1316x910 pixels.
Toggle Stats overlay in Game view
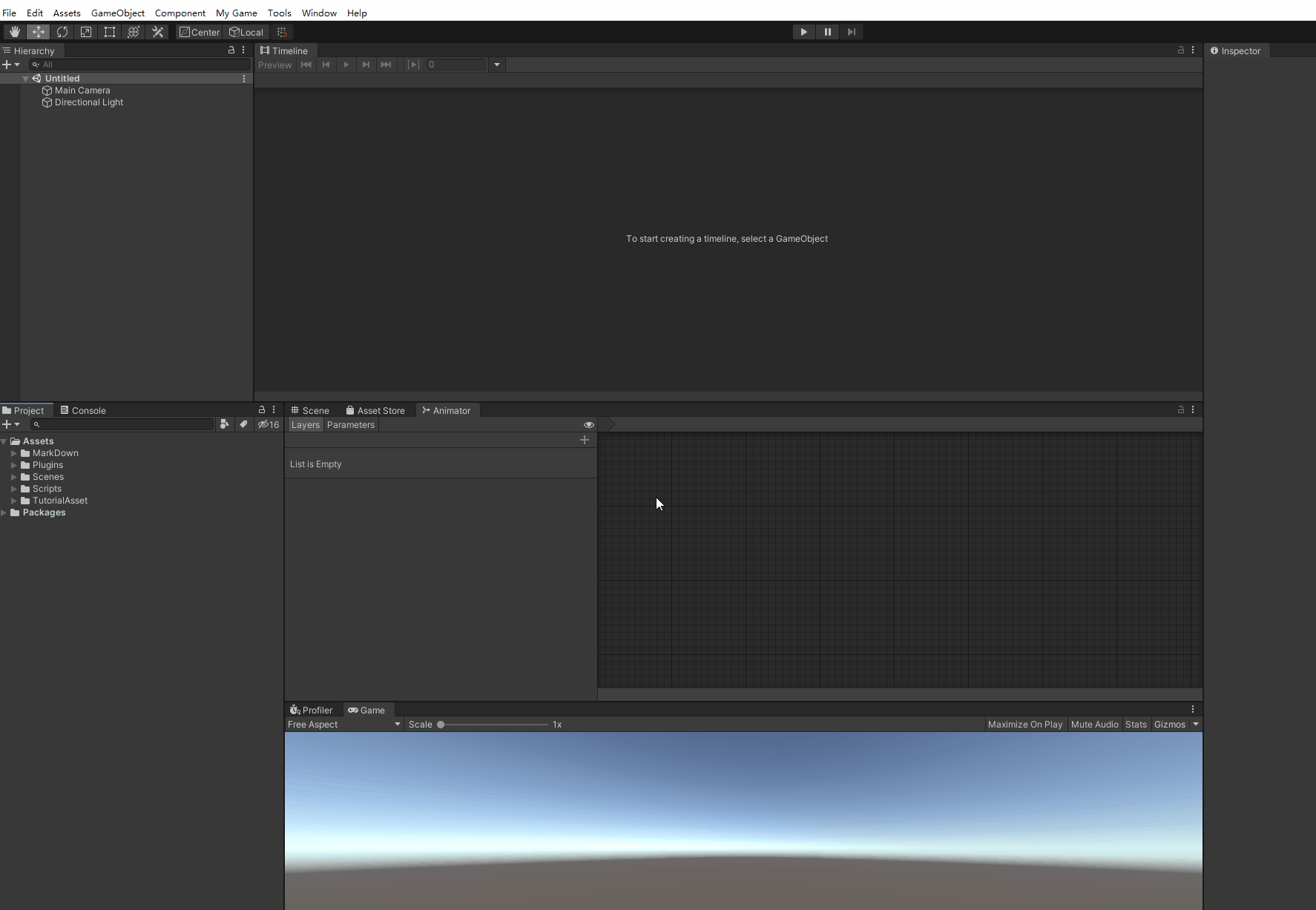point(1136,725)
